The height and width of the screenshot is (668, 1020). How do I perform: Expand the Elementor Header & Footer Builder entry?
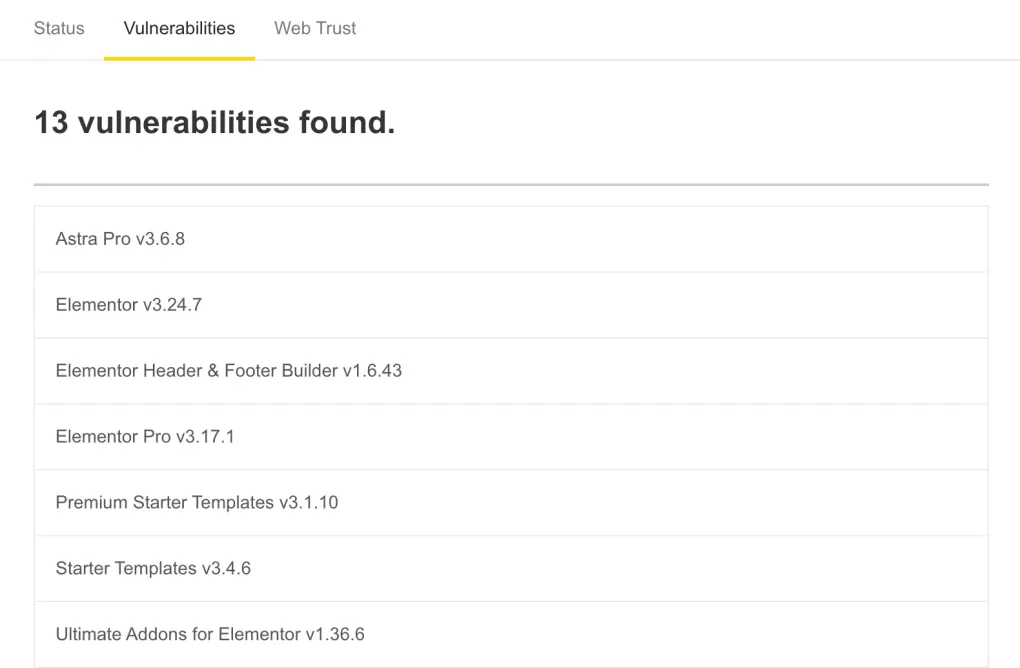[510, 370]
